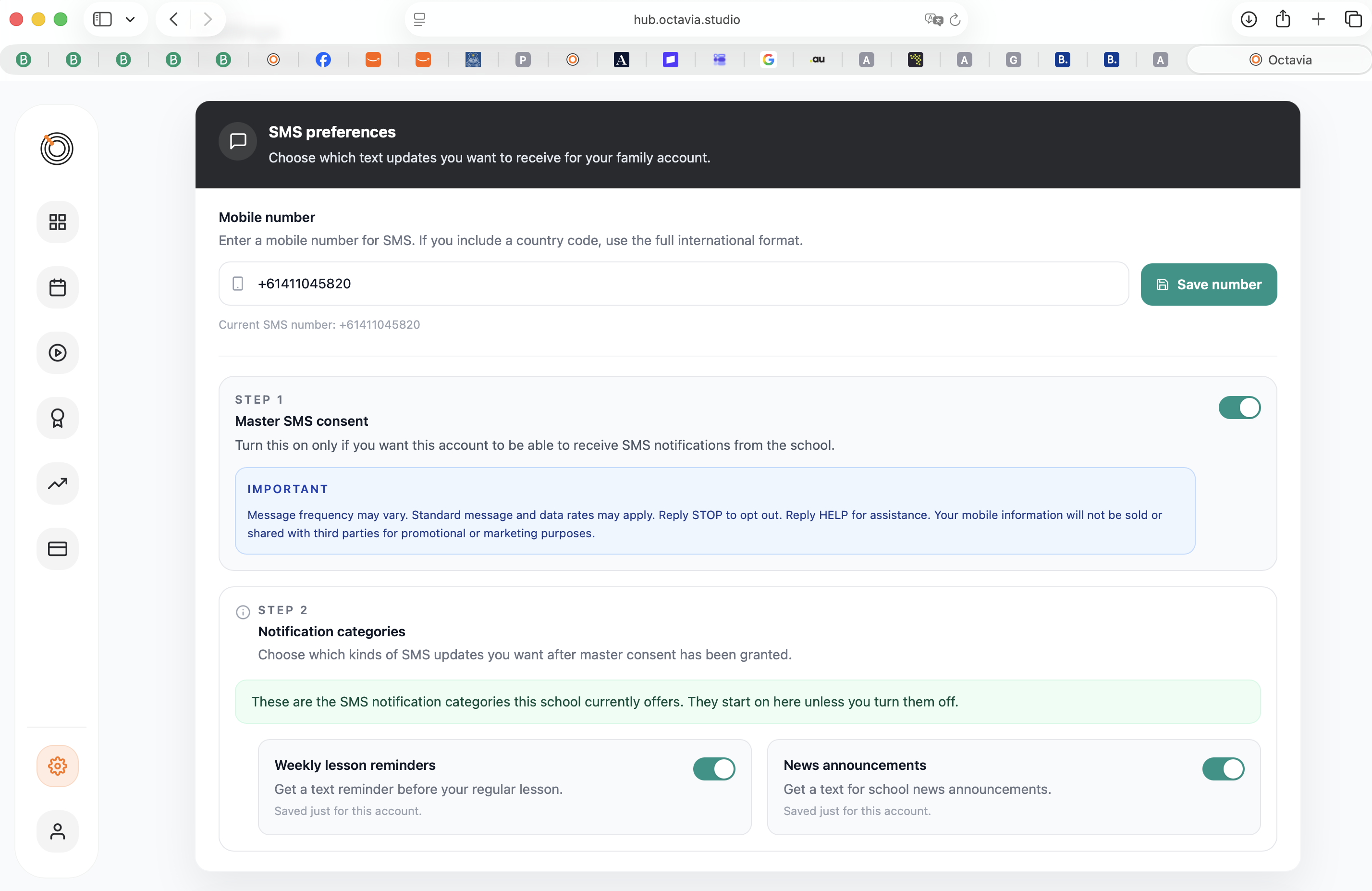Click the 'STEP 1' label
The height and width of the screenshot is (891, 1372).
[259, 400]
